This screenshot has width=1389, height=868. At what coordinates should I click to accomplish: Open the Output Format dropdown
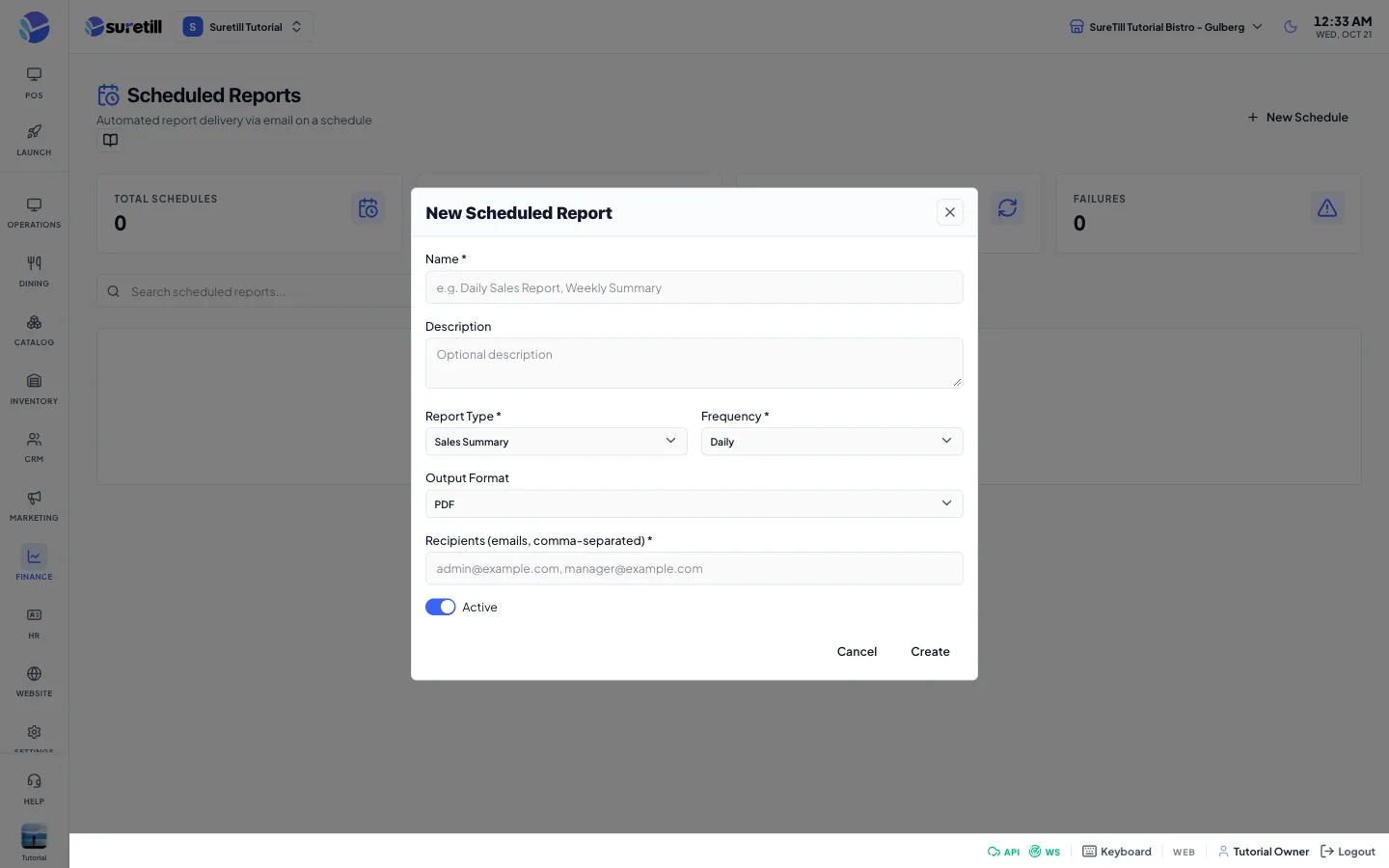pyautogui.click(x=694, y=503)
